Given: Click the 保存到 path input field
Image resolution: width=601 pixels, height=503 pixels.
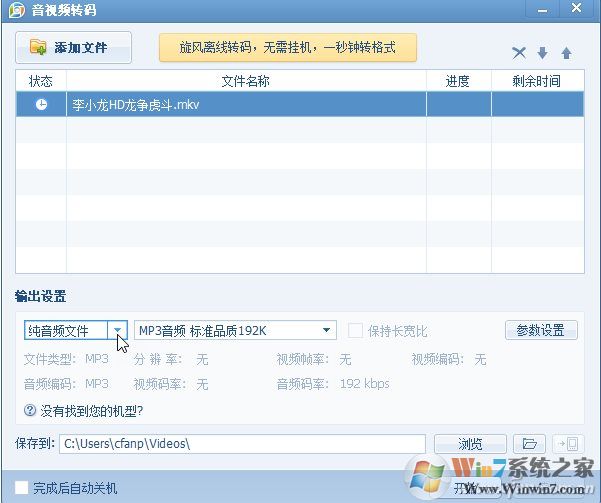Looking at the screenshot, I should coord(242,444).
